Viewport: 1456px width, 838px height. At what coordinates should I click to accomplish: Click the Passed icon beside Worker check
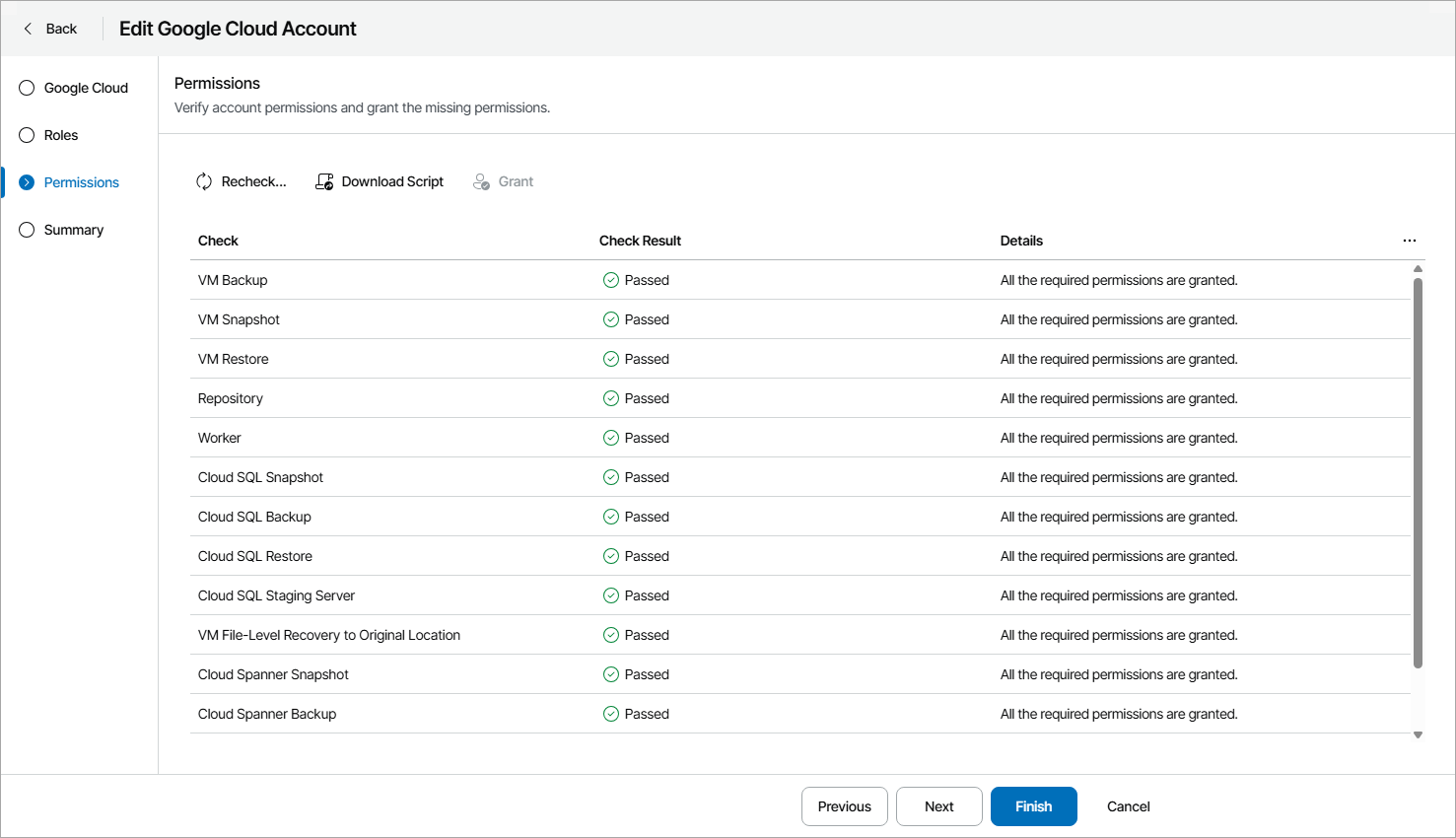(x=612, y=438)
